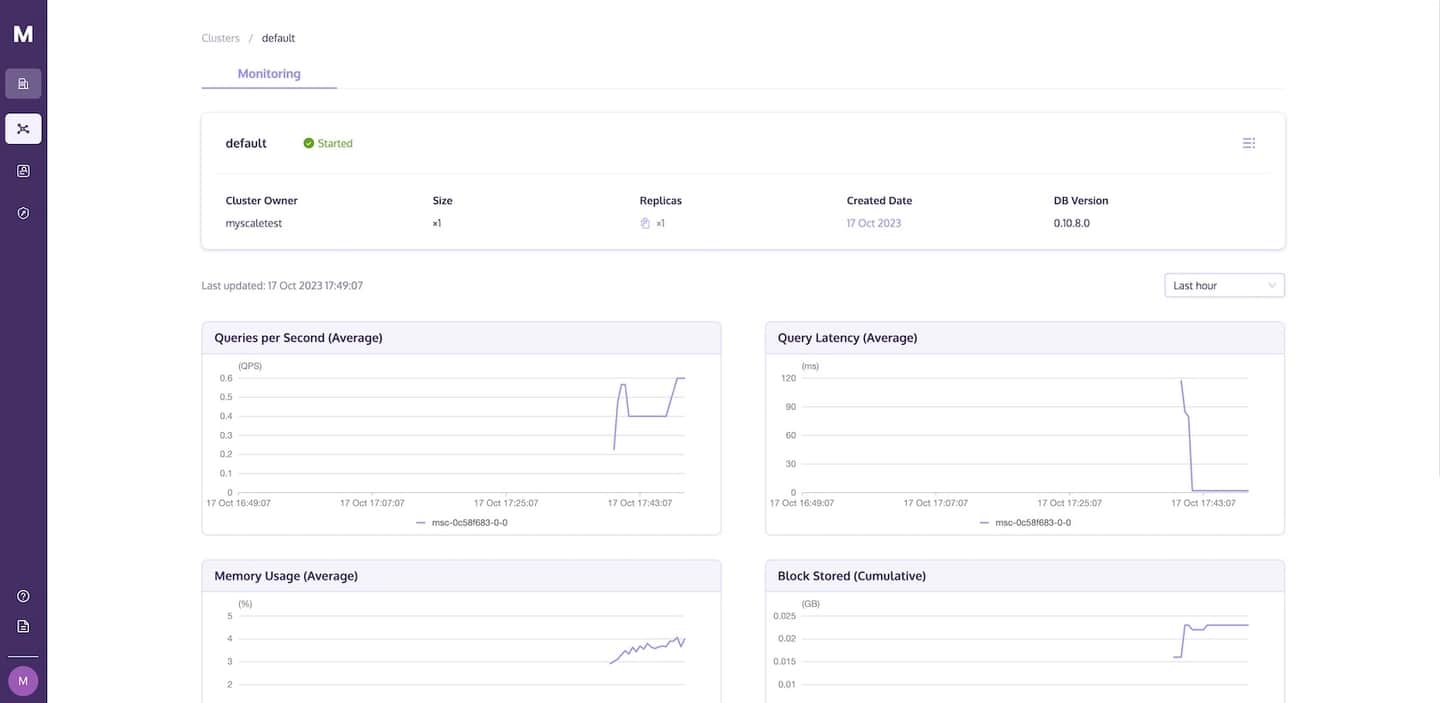Click the Query Latency (Average) title
This screenshot has height=703, width=1440.
click(x=847, y=338)
